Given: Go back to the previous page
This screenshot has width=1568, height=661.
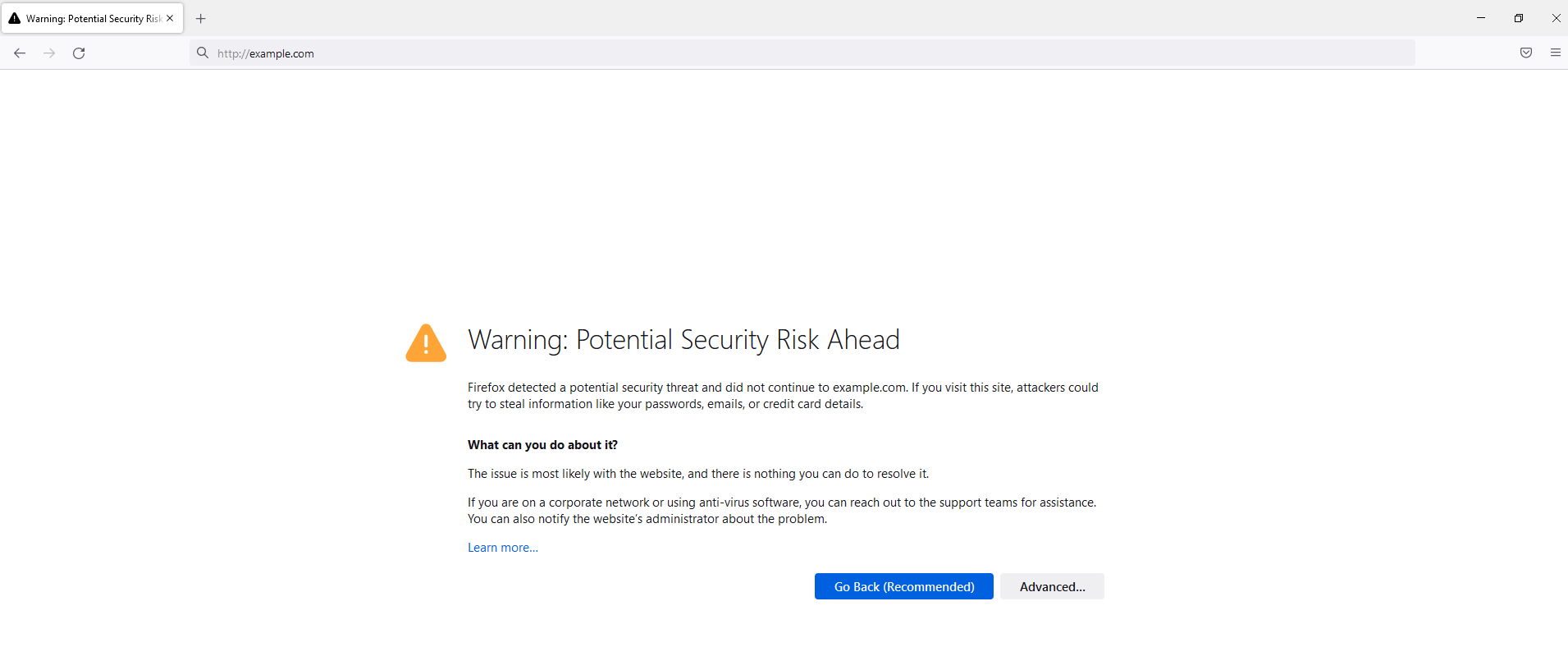Looking at the screenshot, I should [20, 53].
